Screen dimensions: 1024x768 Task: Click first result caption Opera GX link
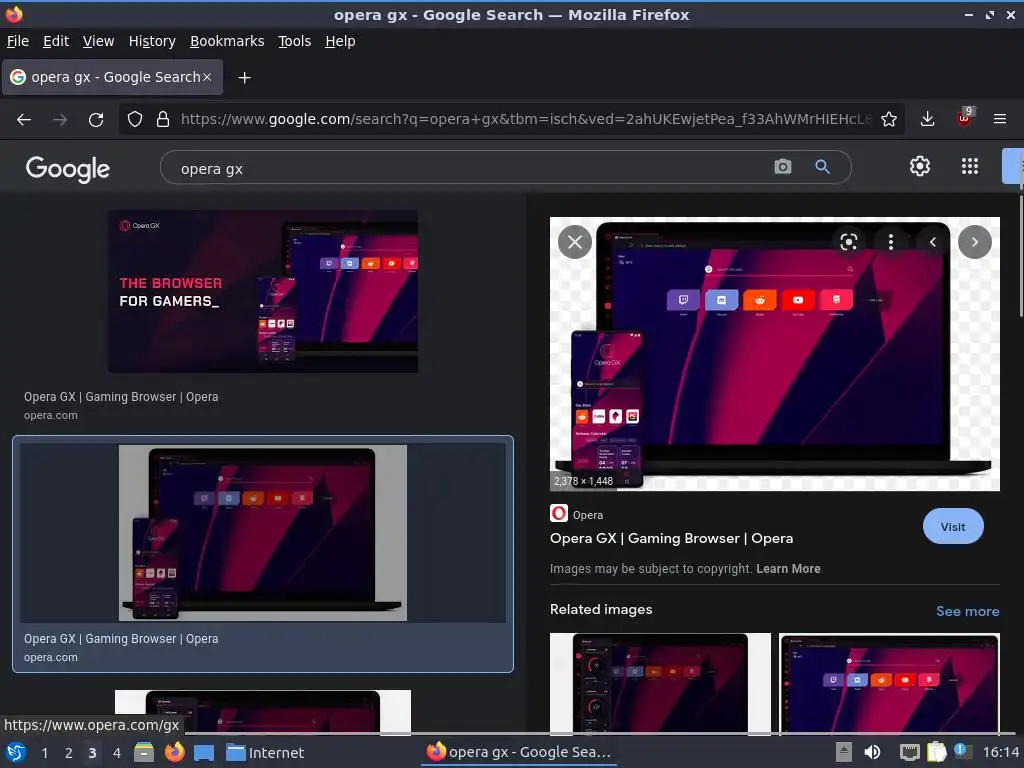coord(121,397)
